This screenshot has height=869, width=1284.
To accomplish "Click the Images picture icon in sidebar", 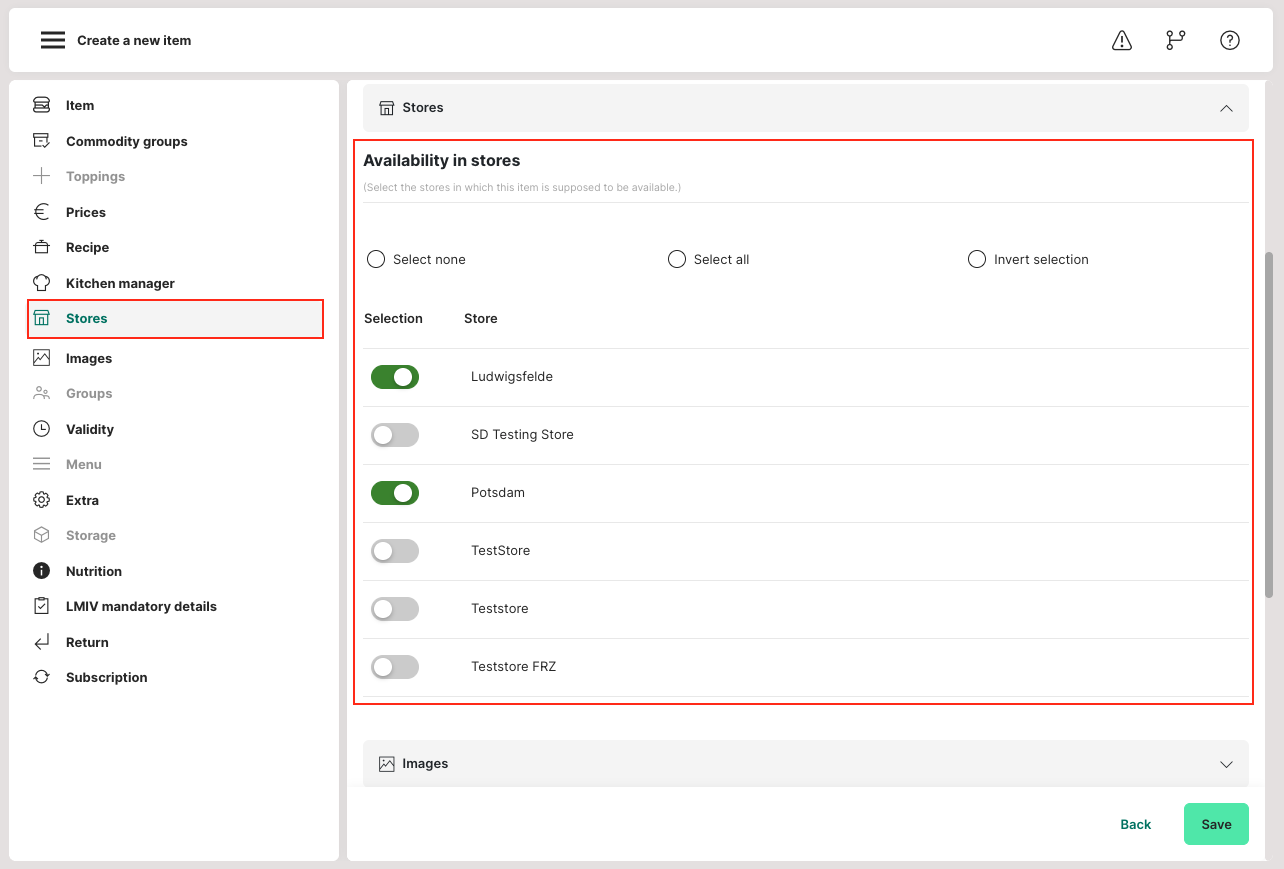I will 41,358.
